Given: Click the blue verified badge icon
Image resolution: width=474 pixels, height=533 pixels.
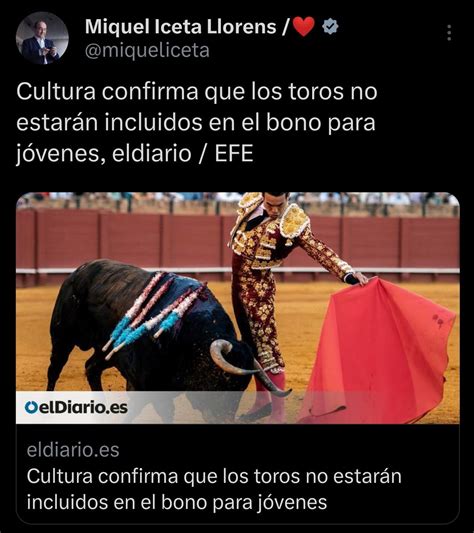Looking at the screenshot, I should click(x=330, y=27).
